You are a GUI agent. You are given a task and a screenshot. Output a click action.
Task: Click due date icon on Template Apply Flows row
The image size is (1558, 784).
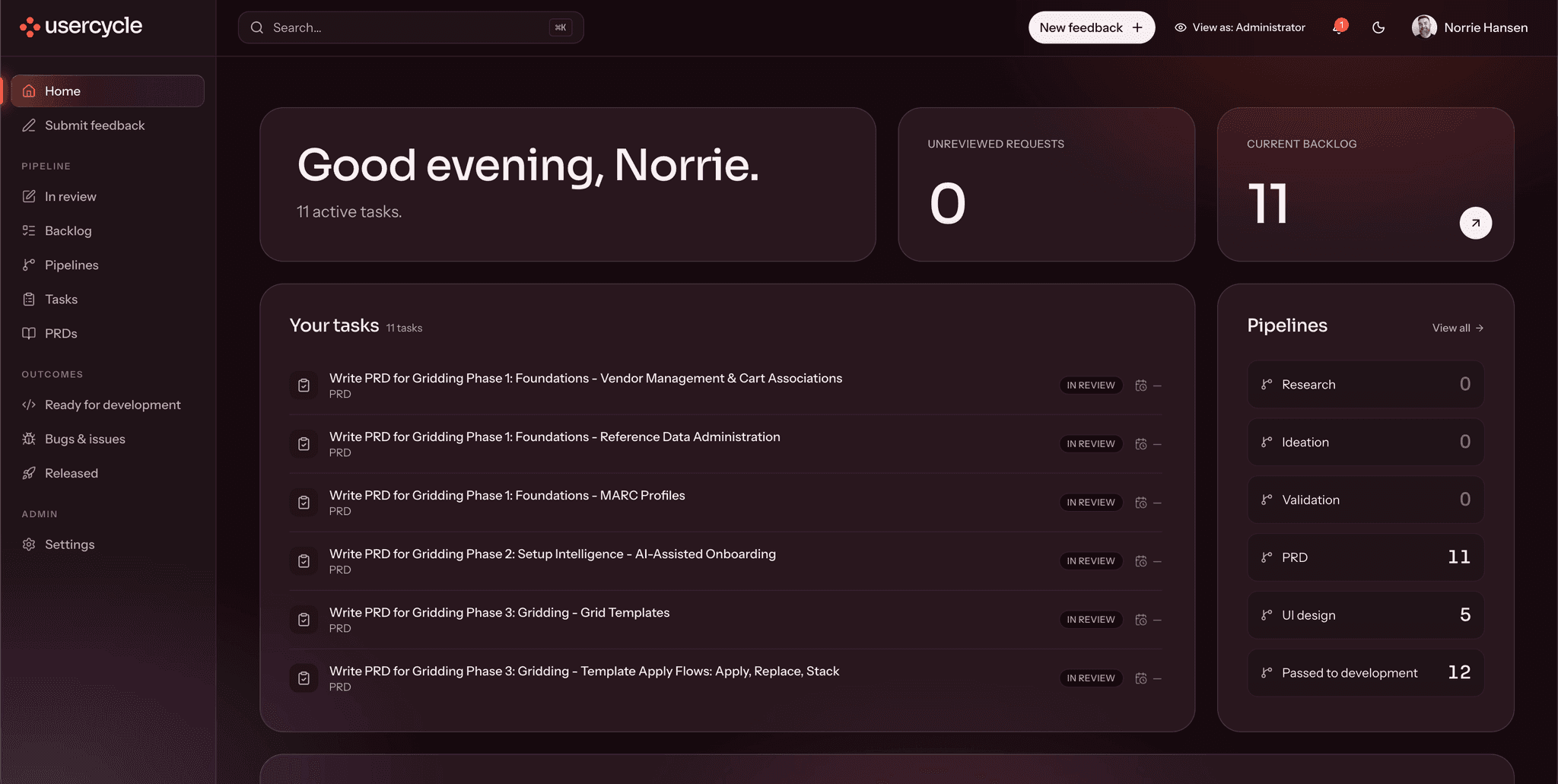(x=1141, y=678)
